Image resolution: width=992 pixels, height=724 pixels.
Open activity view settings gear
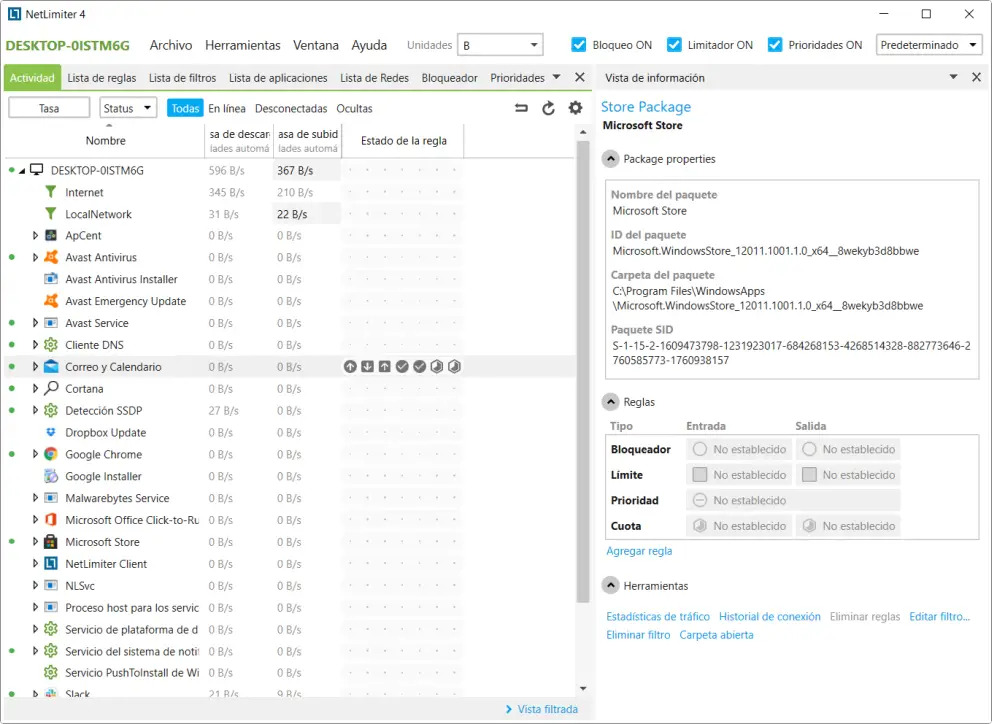pyautogui.click(x=575, y=108)
